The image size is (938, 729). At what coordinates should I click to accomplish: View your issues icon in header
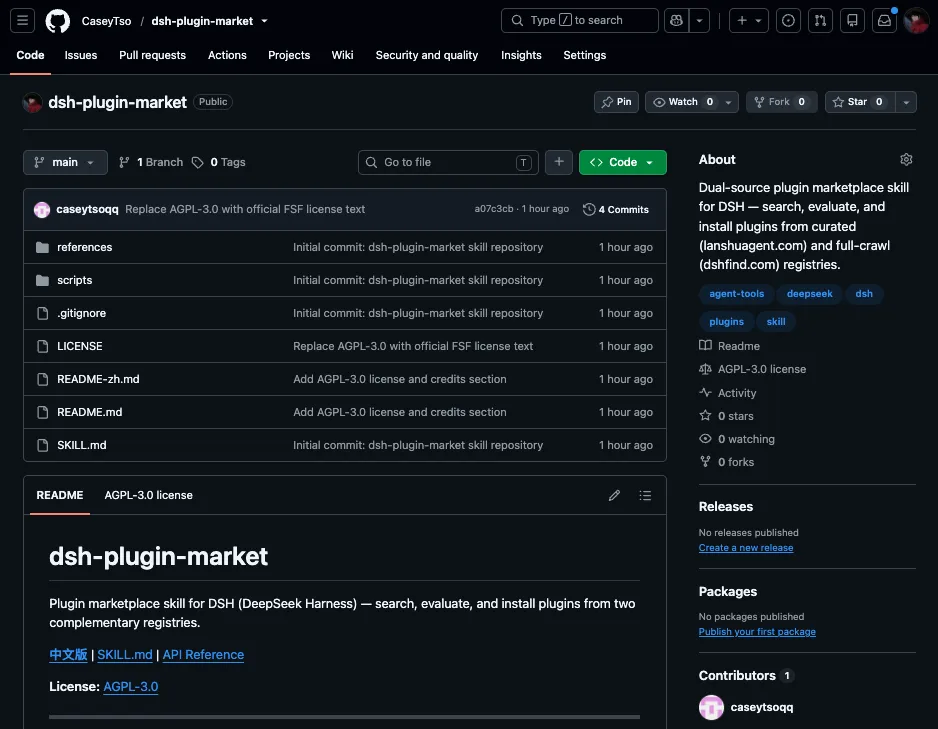click(788, 20)
